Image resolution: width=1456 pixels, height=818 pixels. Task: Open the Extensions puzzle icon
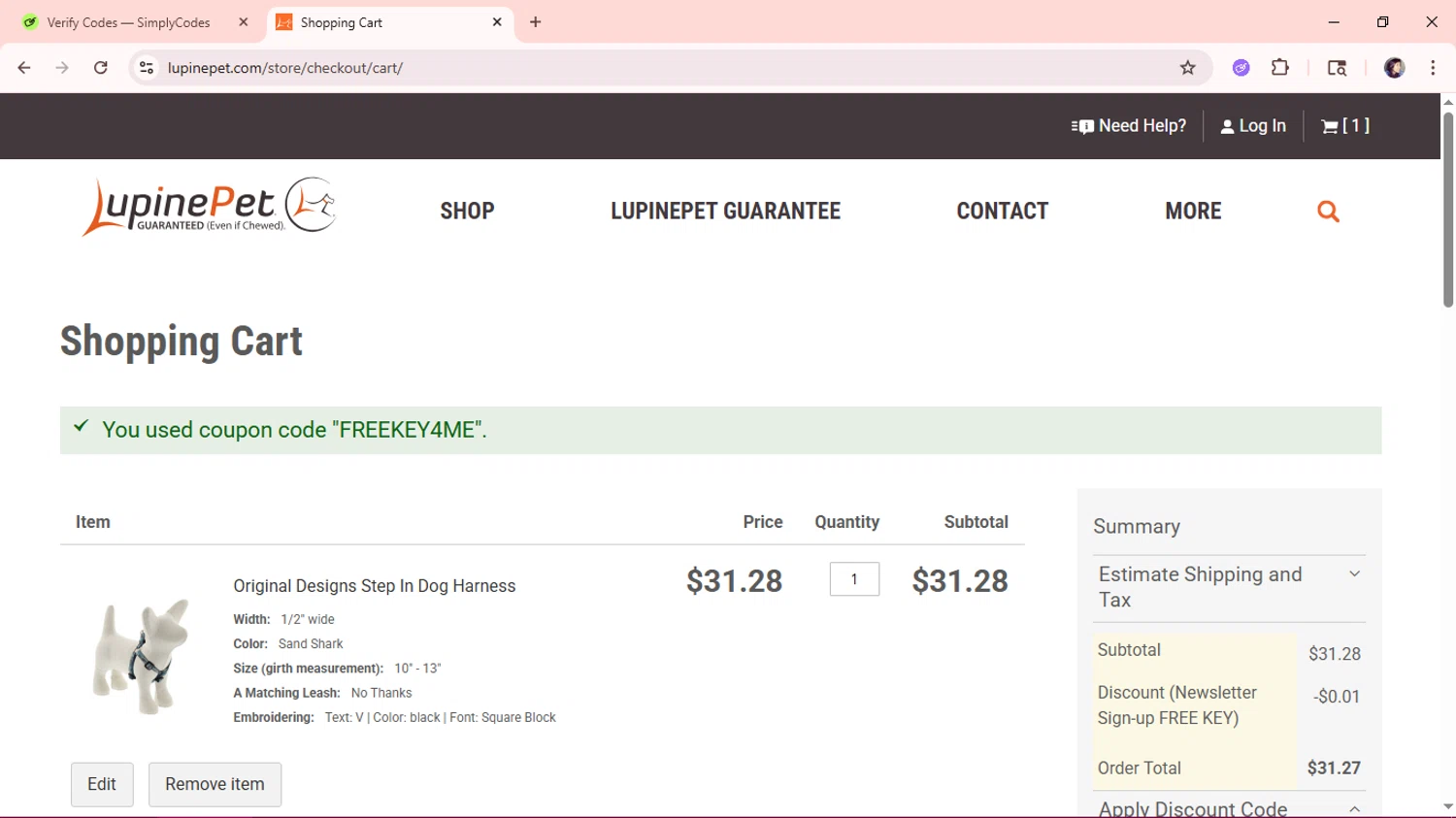[x=1280, y=68]
